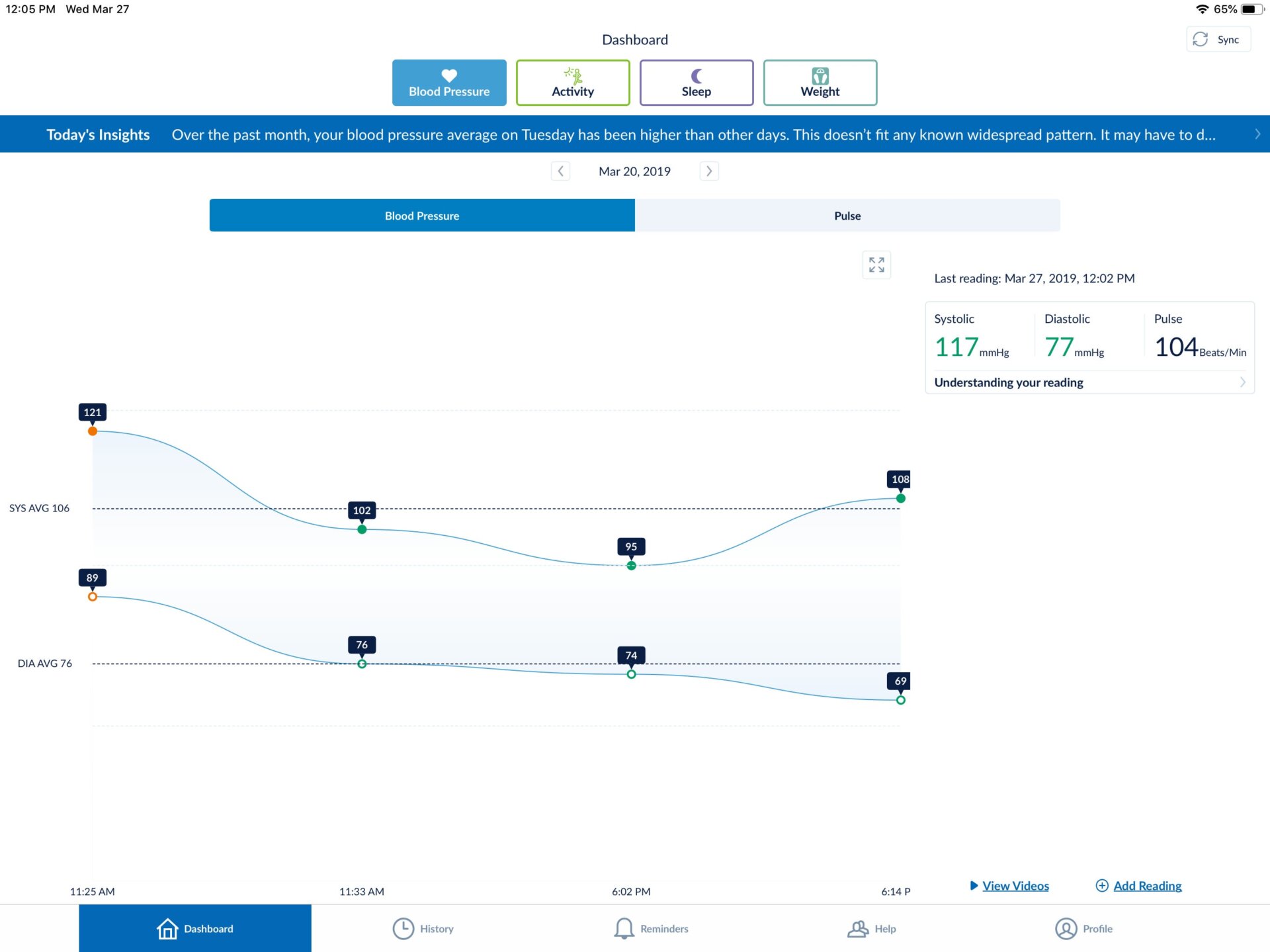Open the View Videos link
1270x952 pixels.
pos(1014,885)
